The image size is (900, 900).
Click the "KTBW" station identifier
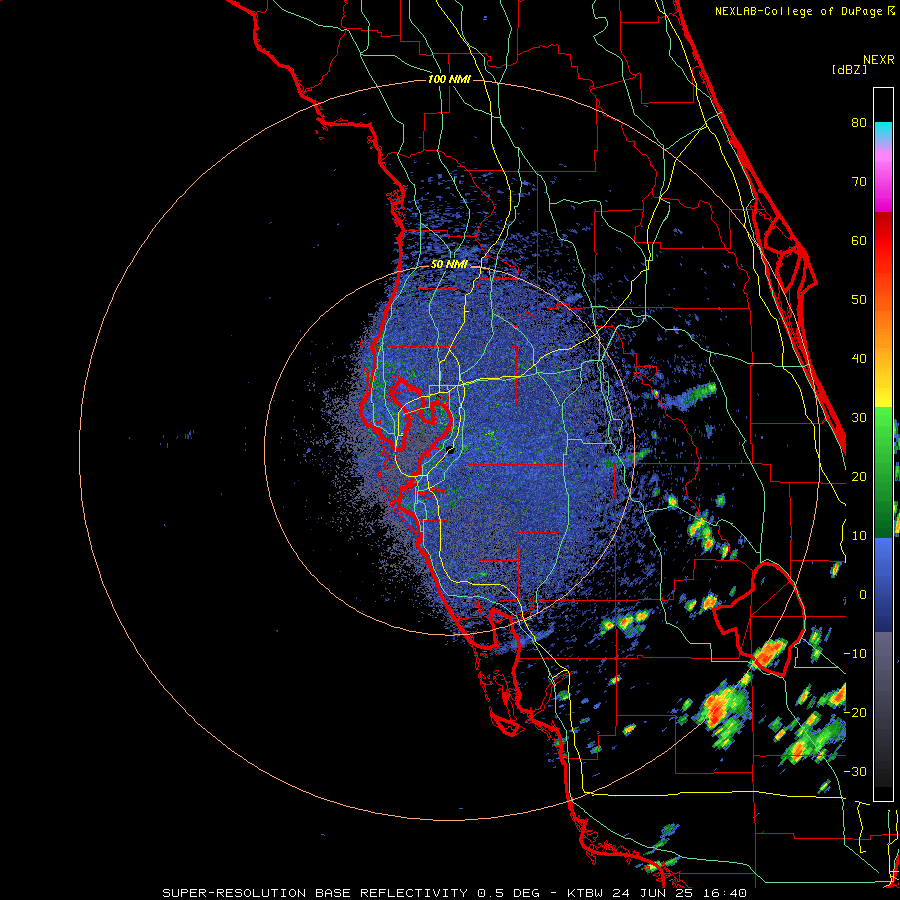coord(586,893)
